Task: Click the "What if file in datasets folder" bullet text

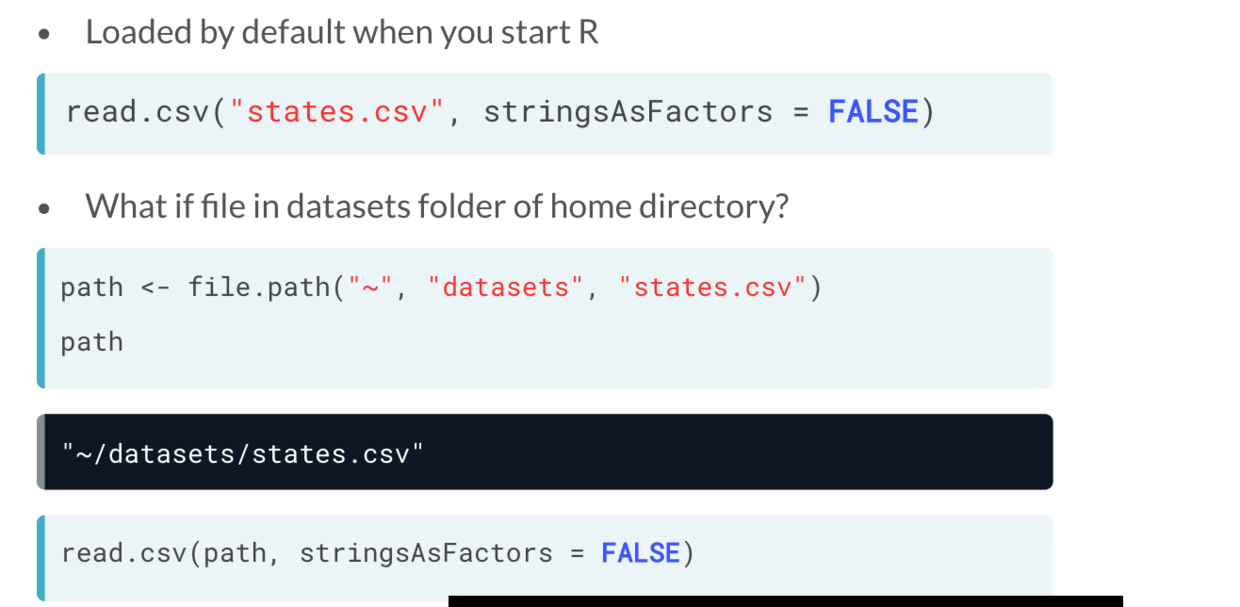Action: pyautogui.click(x=436, y=207)
